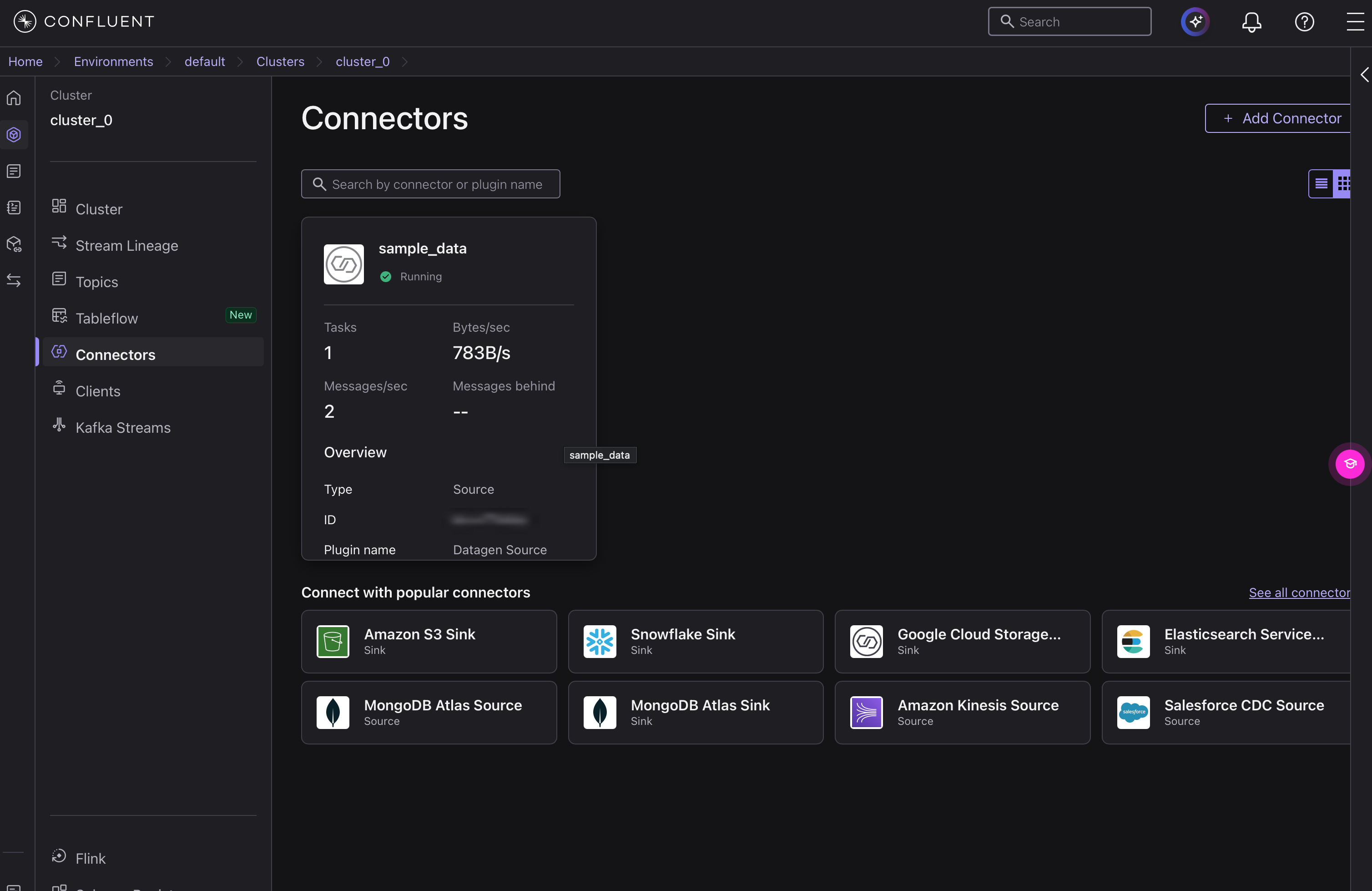The image size is (1372, 891).
Task: Open Flink in sidebar
Action: (153, 857)
